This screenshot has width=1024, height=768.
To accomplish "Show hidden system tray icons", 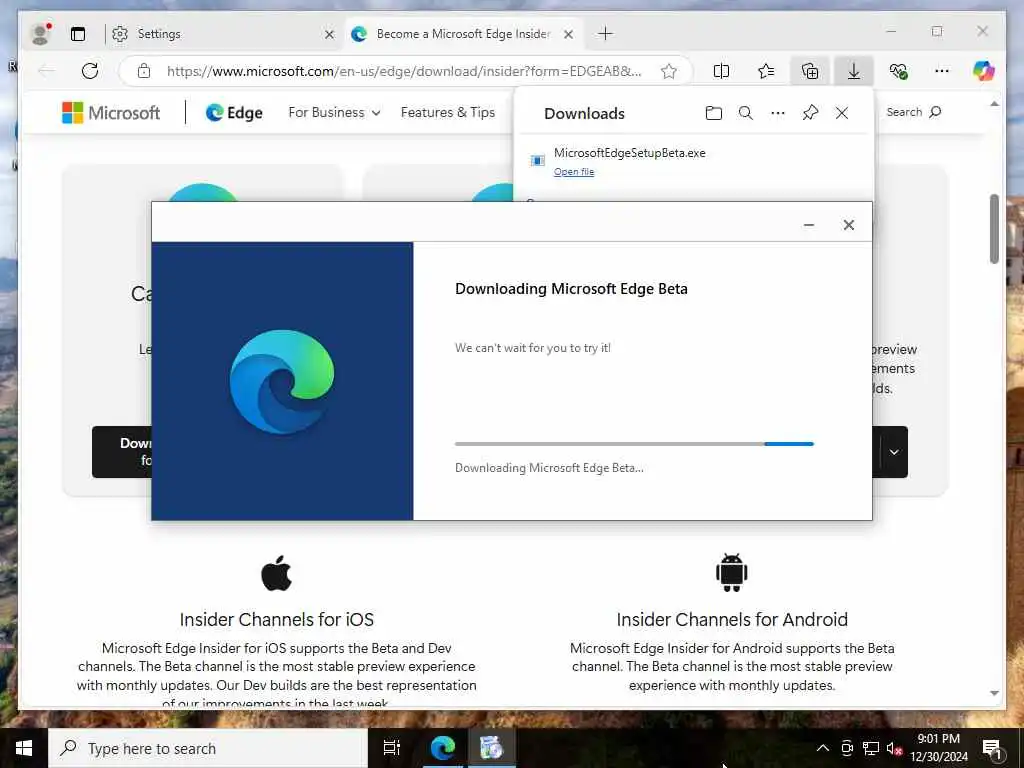I will (x=823, y=748).
